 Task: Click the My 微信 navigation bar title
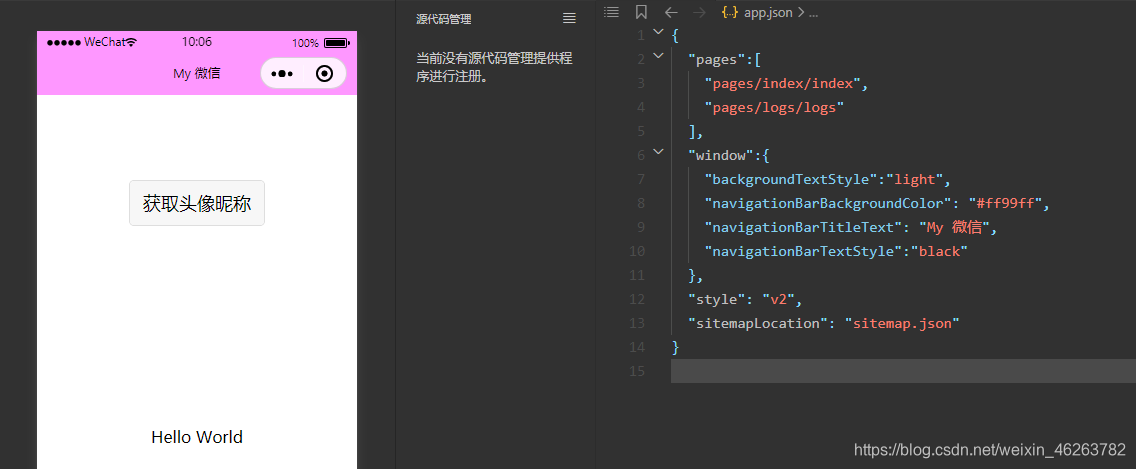click(x=196, y=73)
